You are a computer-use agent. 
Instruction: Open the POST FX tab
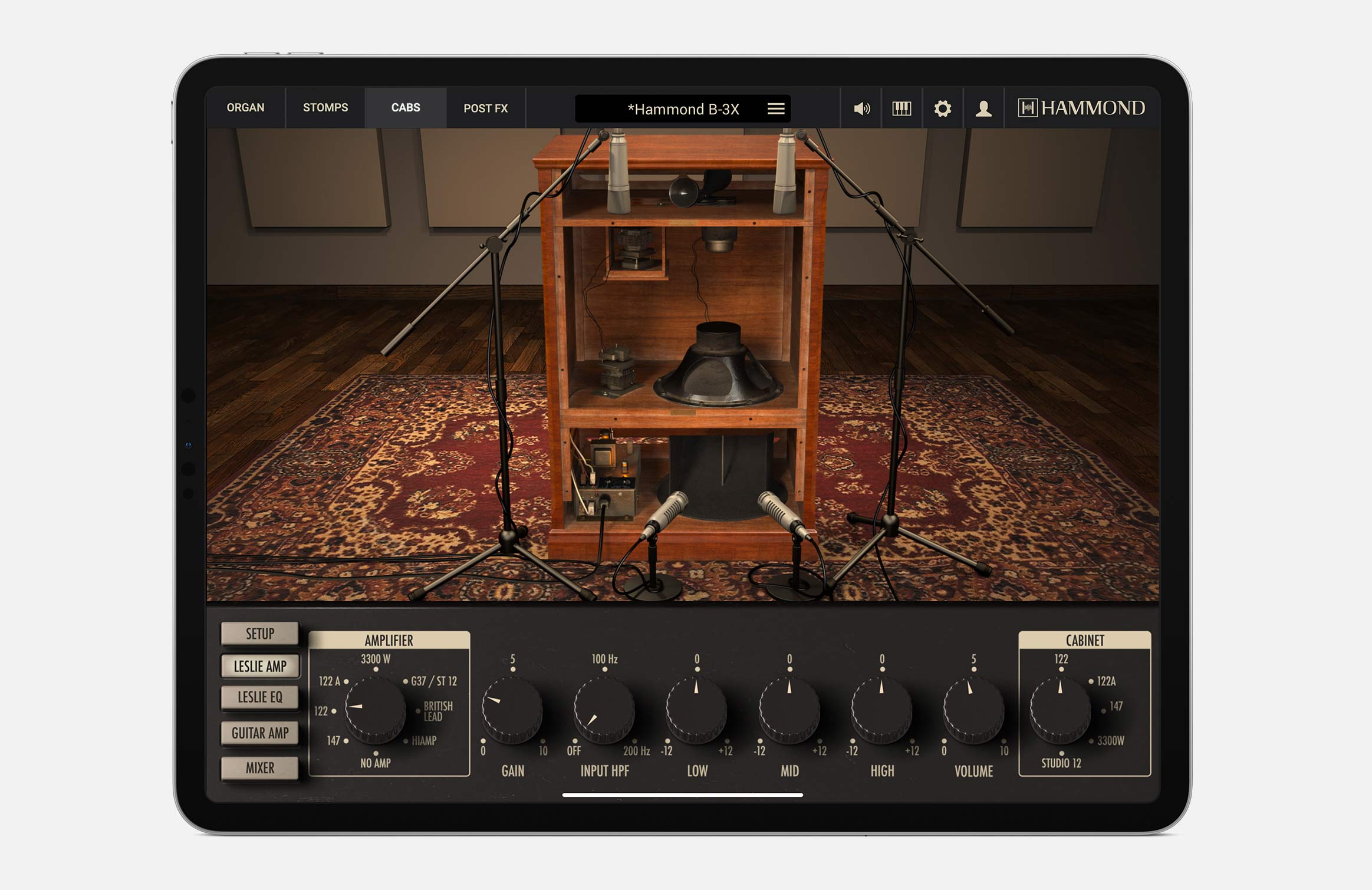click(486, 108)
